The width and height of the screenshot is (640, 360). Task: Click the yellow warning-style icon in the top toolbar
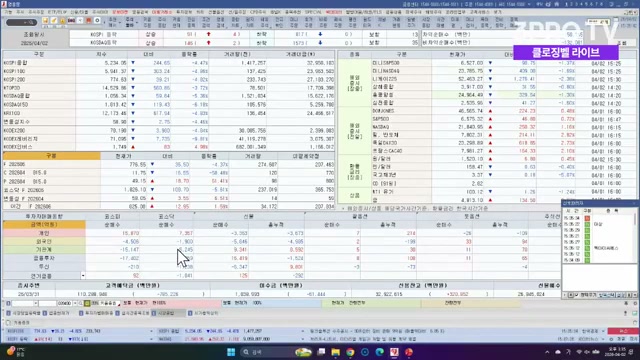coord(62,20)
